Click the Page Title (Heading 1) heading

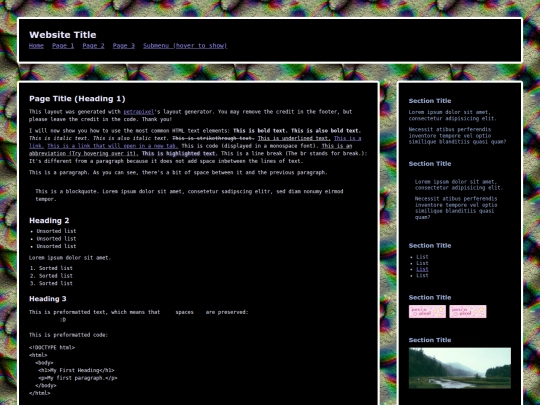coord(77,99)
